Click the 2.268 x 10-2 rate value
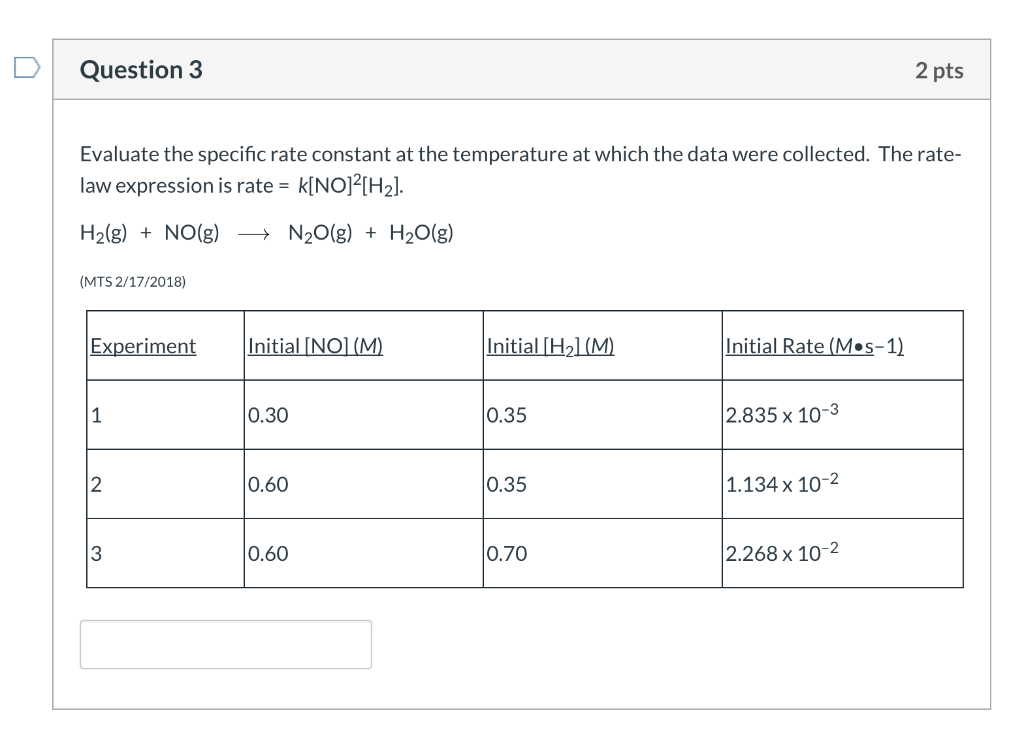Screen dimensions: 1024x747 point(780,552)
